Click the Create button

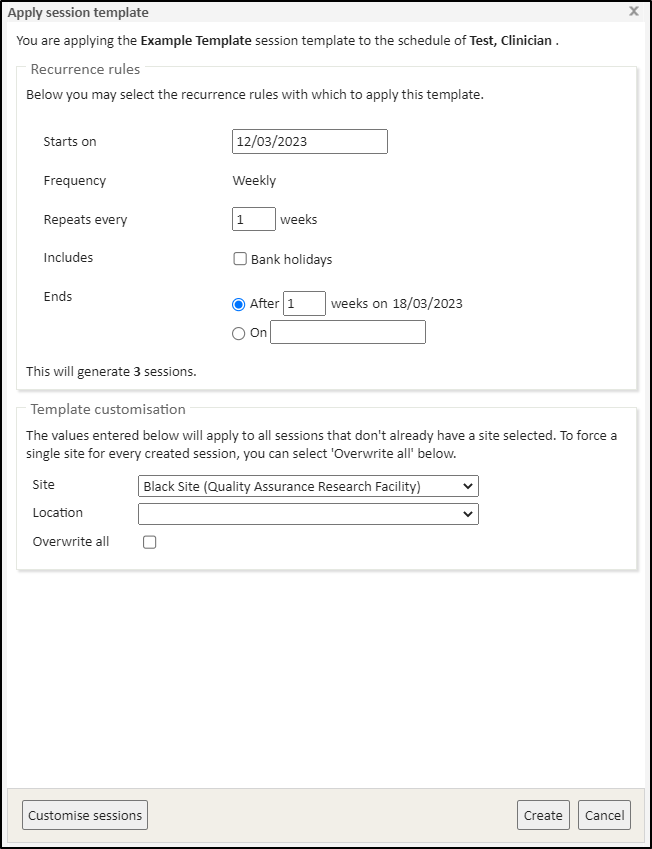click(543, 815)
